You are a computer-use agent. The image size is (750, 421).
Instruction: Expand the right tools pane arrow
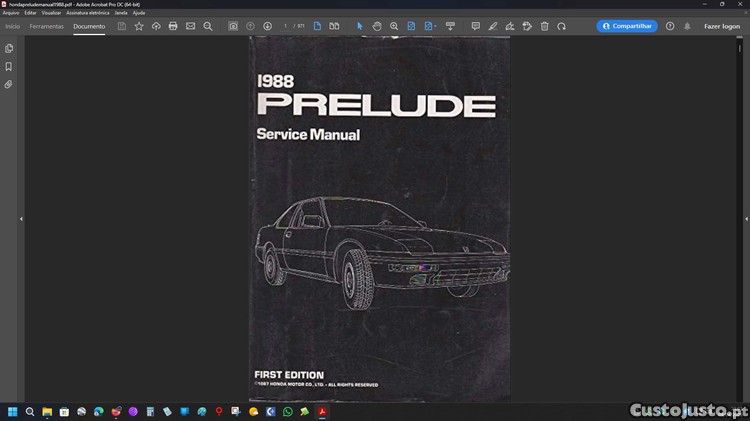pyautogui.click(x=746, y=219)
